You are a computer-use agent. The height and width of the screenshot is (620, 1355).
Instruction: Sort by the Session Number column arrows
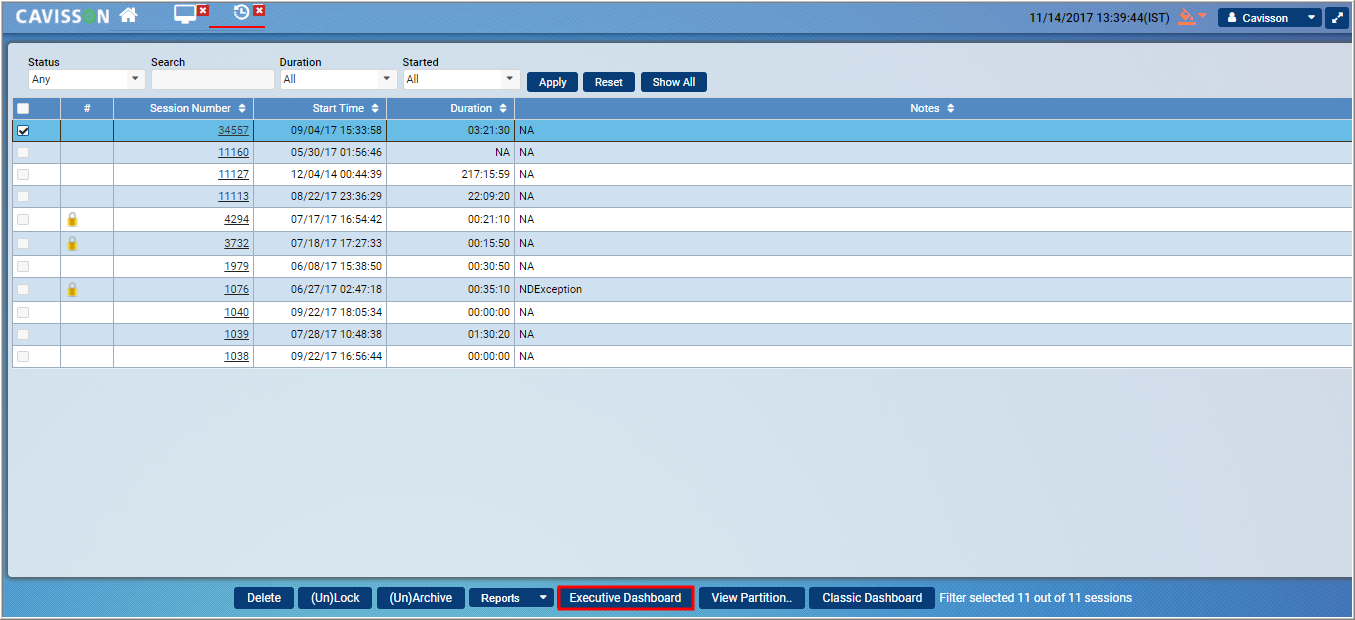coord(242,108)
